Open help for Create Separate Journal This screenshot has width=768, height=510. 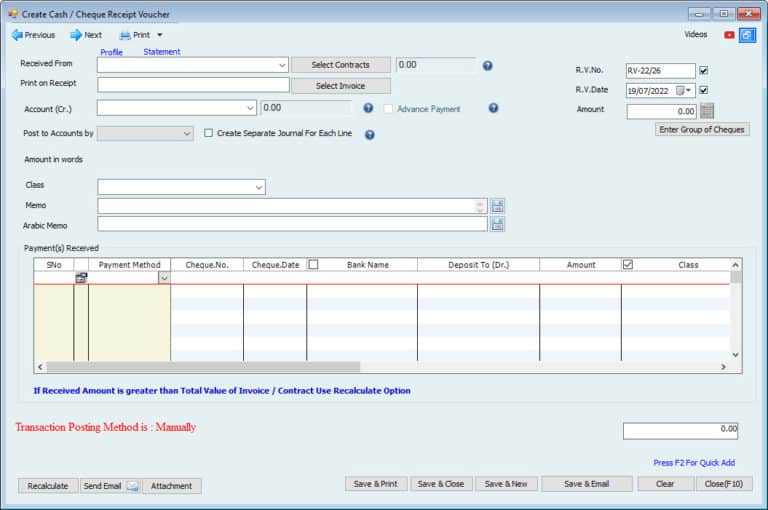(370, 134)
